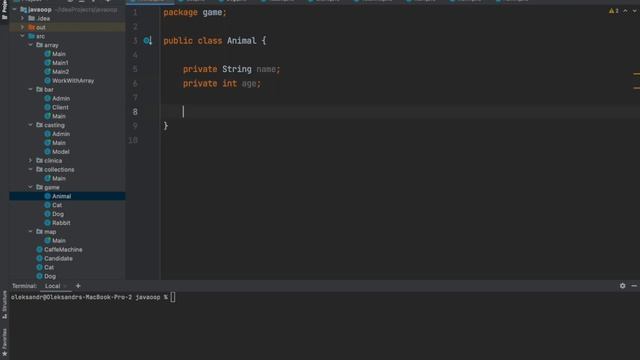Click Candidate class icon in tree
This screenshot has width=640, height=360.
(39, 258)
